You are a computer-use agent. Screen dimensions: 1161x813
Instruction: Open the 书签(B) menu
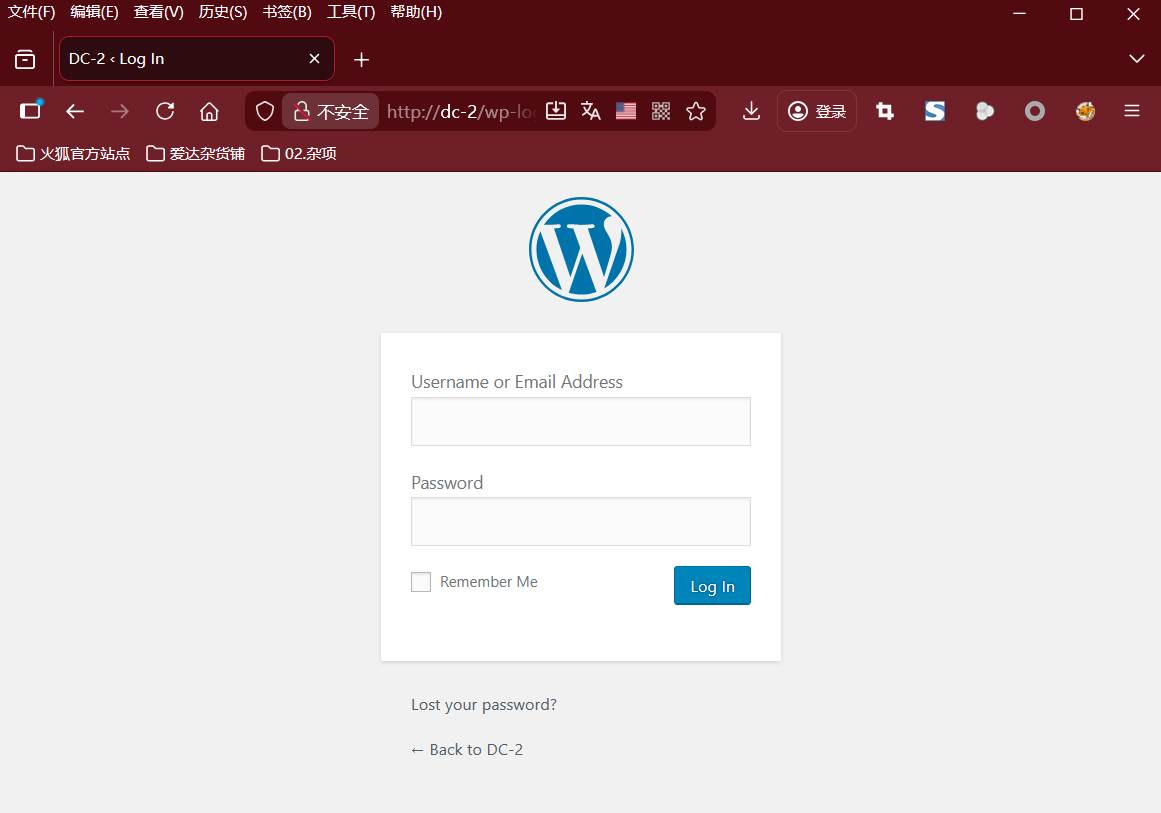click(287, 12)
